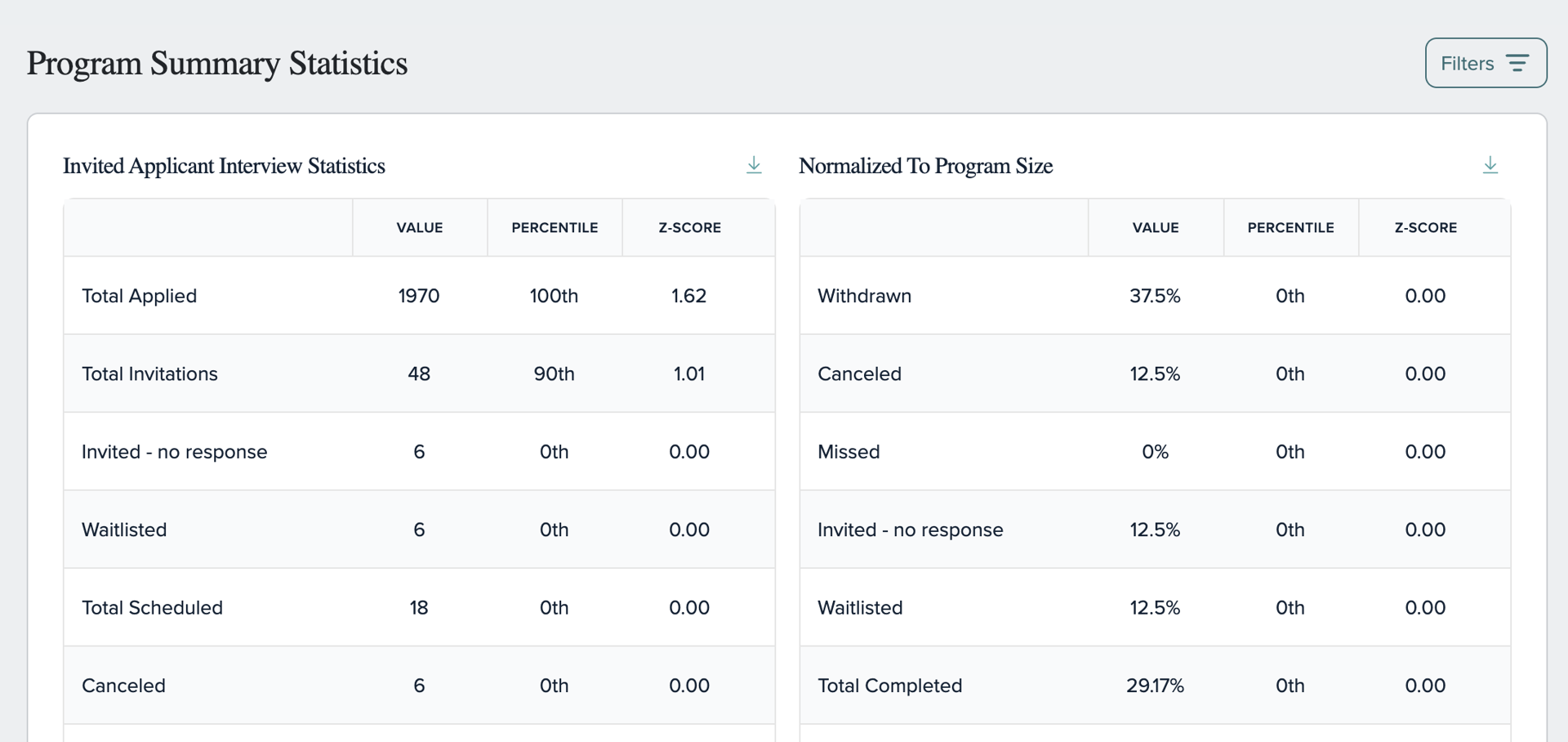Select the Total Completed row
This screenshot has height=742, width=1568.
(1155, 686)
